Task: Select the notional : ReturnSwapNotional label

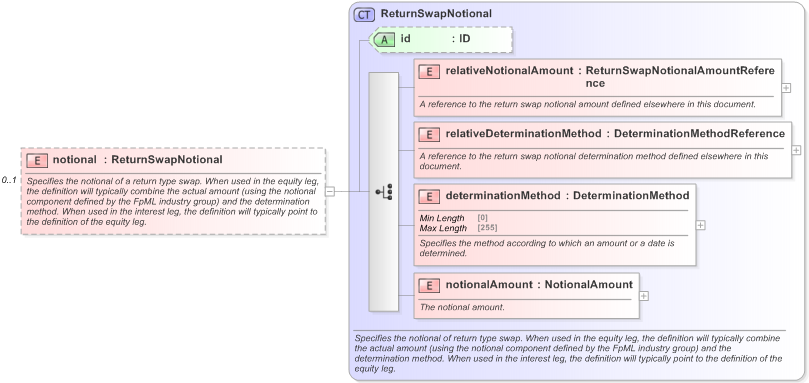Action: point(137,159)
